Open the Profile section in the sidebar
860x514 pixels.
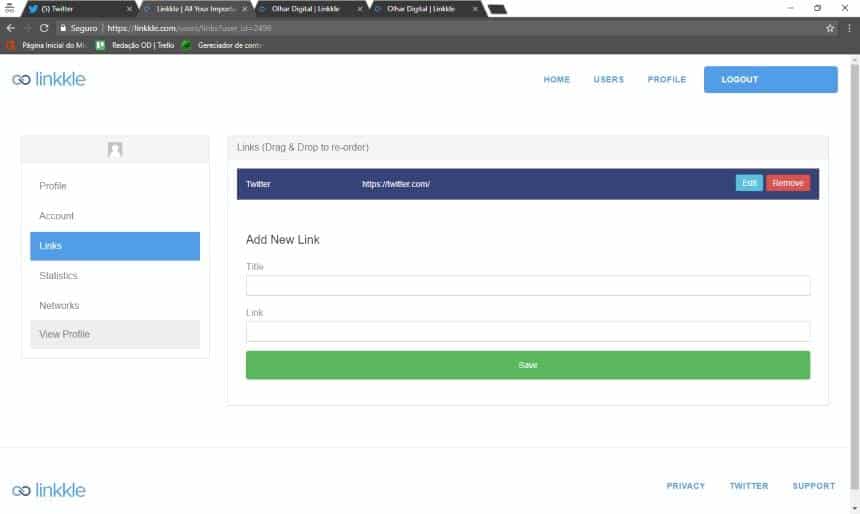[x=53, y=186]
